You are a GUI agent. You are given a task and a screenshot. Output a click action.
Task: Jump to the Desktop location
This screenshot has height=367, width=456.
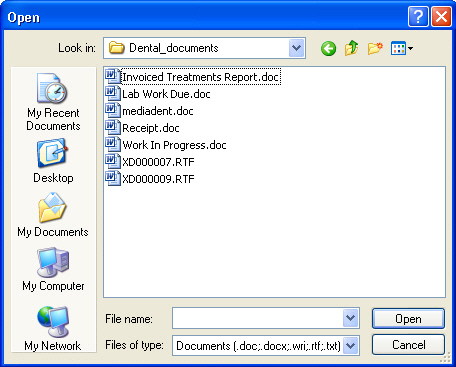pos(53,161)
